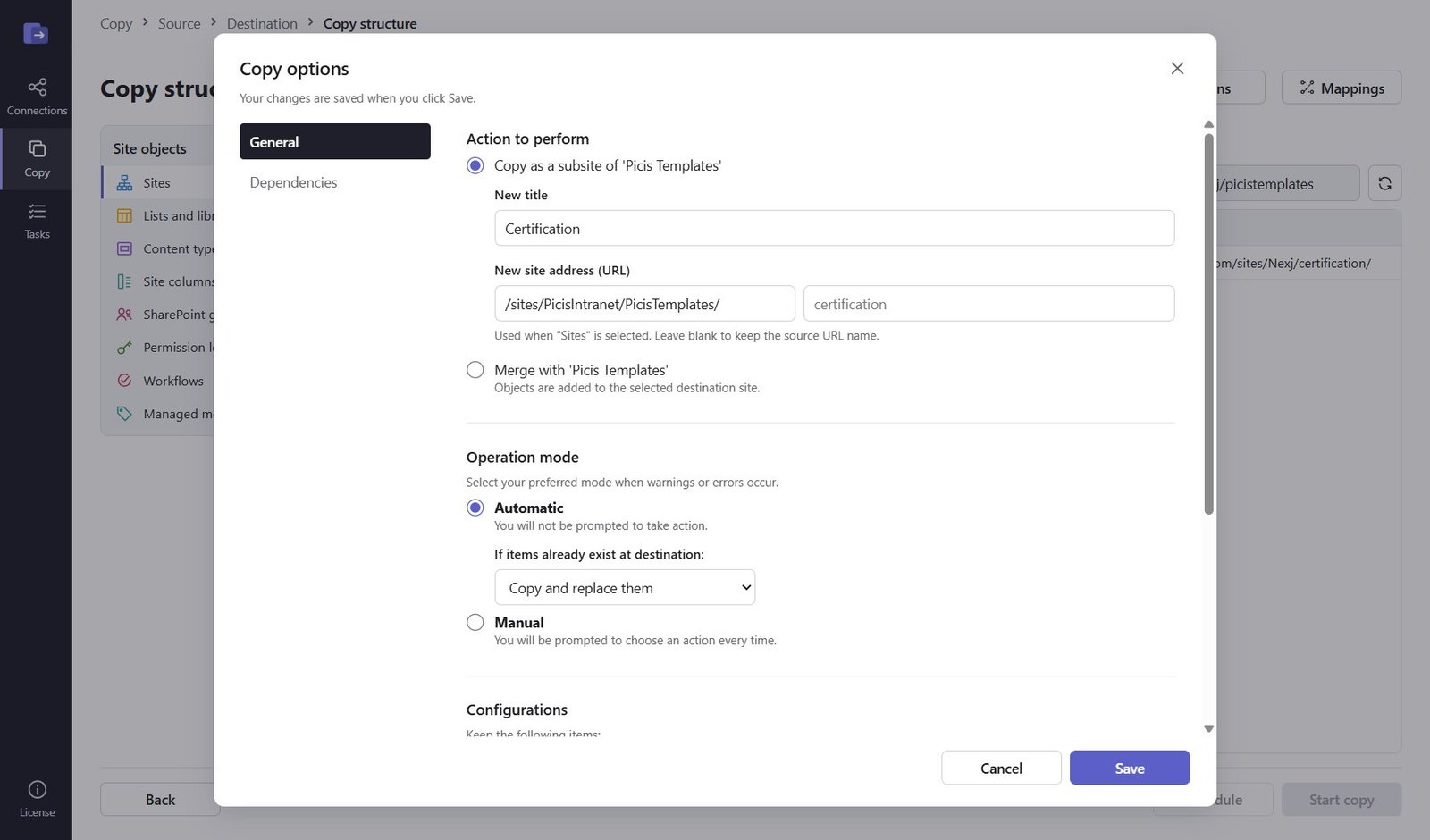Close the Copy options dialog
This screenshot has height=840, width=1430.
[x=1177, y=68]
